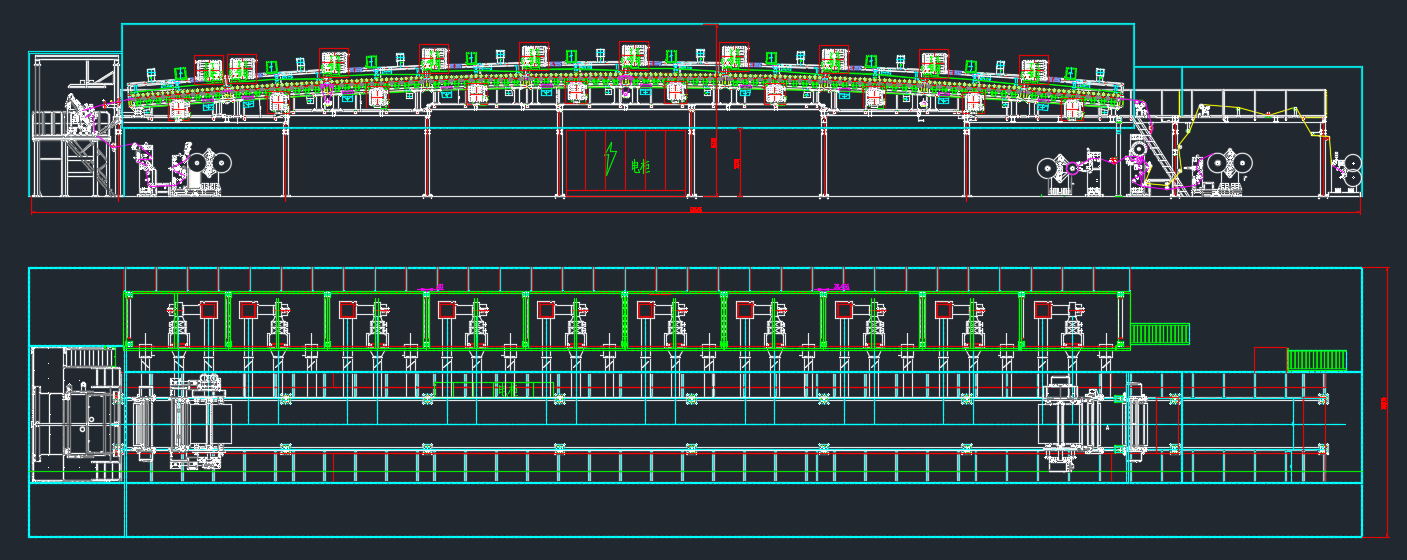Select the first red-boxed fan atop the oven
1407x560 pixels.
click(208, 70)
